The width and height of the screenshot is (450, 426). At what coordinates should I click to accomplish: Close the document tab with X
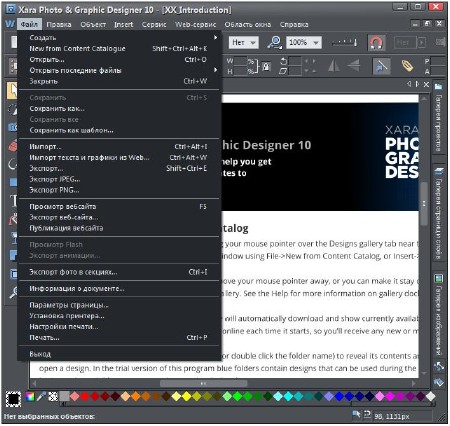(426, 84)
